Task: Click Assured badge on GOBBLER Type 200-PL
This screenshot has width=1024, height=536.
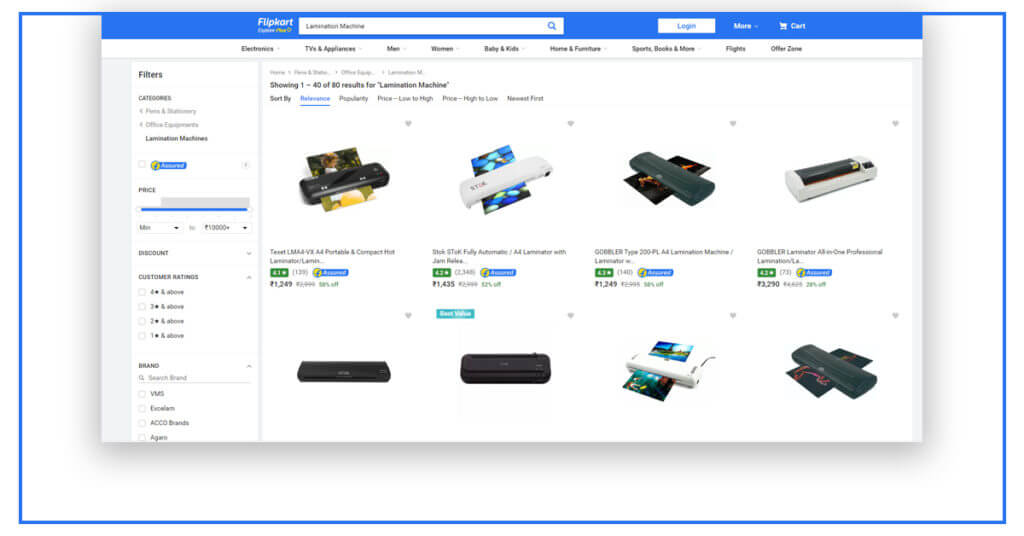Action: 656,273
